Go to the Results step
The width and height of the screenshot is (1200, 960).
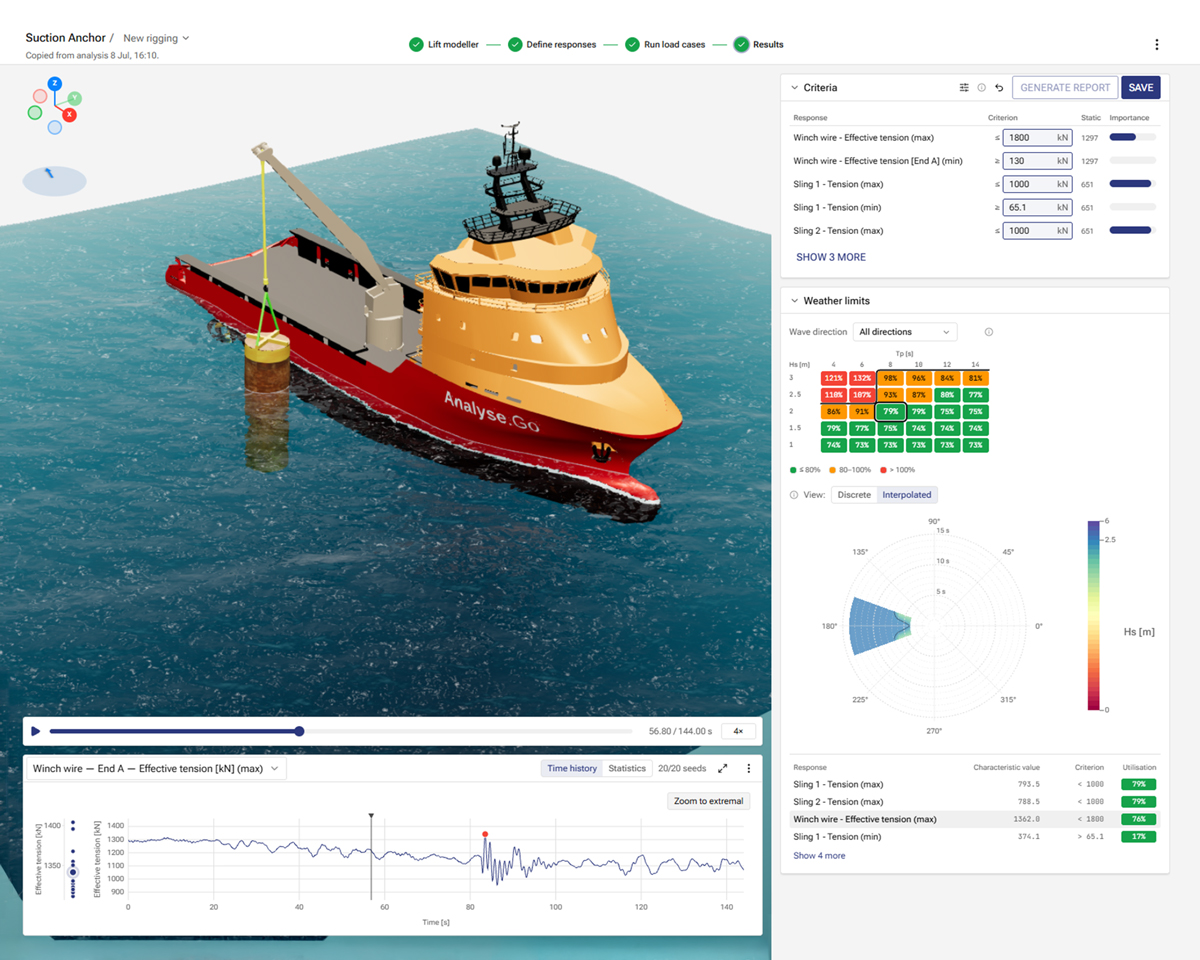point(759,44)
